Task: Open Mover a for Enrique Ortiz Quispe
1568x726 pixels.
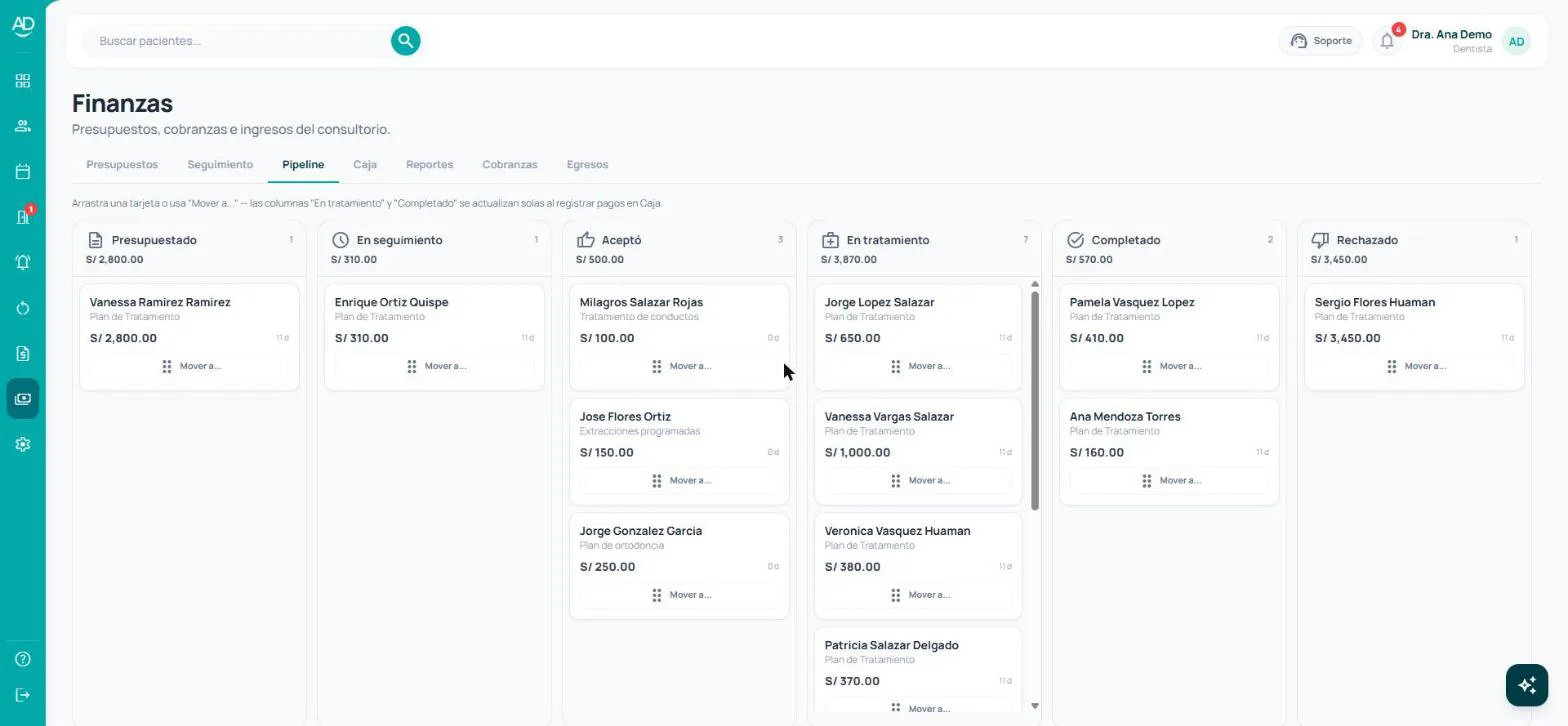Action: click(x=434, y=366)
